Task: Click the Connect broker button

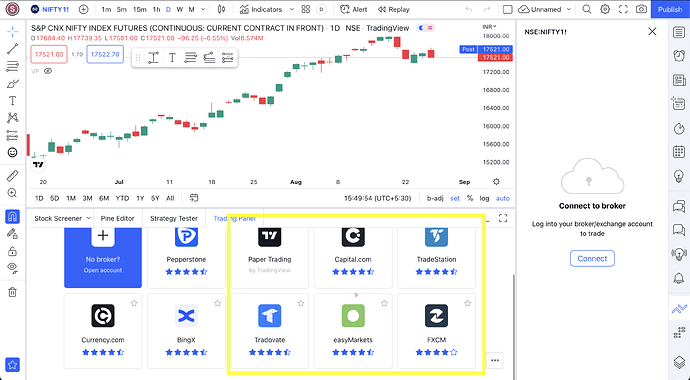Action: (x=592, y=259)
